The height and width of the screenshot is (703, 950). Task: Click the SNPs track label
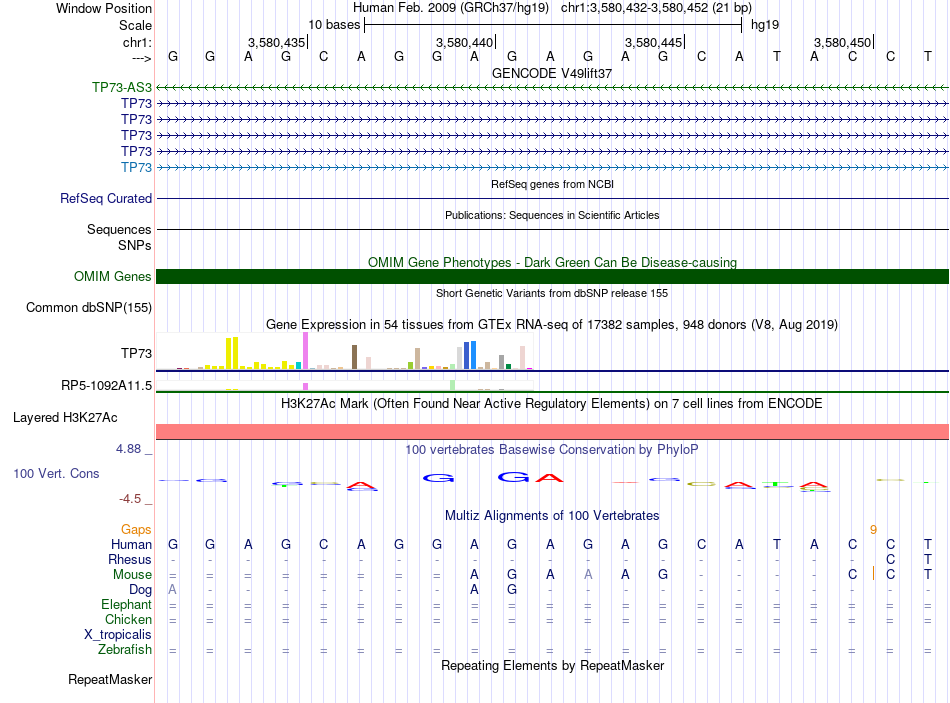click(135, 245)
